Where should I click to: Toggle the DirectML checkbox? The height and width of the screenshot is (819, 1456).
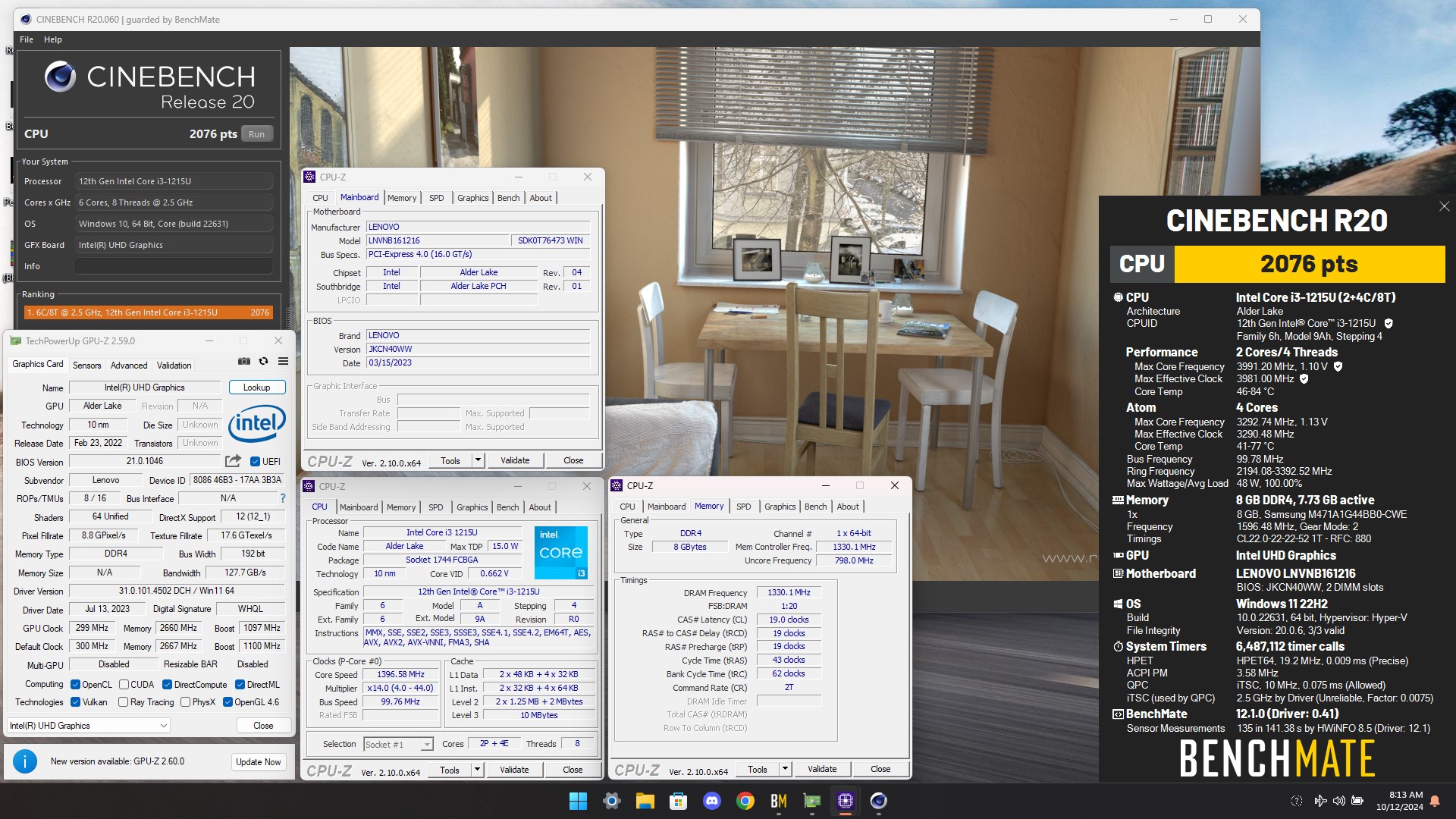240,684
